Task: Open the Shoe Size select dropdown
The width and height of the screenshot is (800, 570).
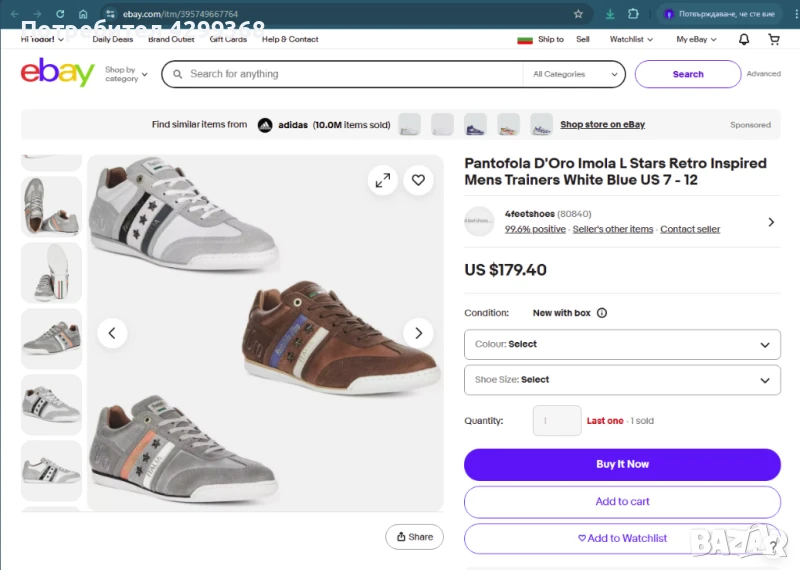Action: tap(622, 380)
